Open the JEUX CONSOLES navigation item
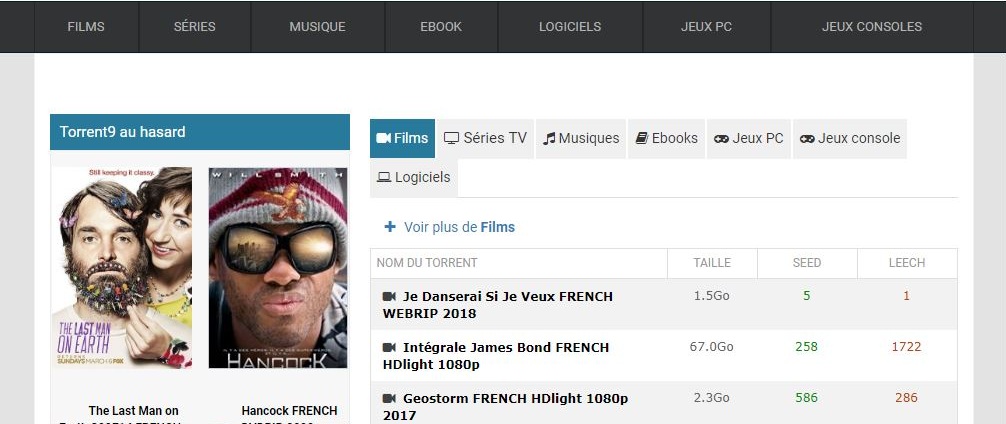The height and width of the screenshot is (424, 1006). (872, 27)
